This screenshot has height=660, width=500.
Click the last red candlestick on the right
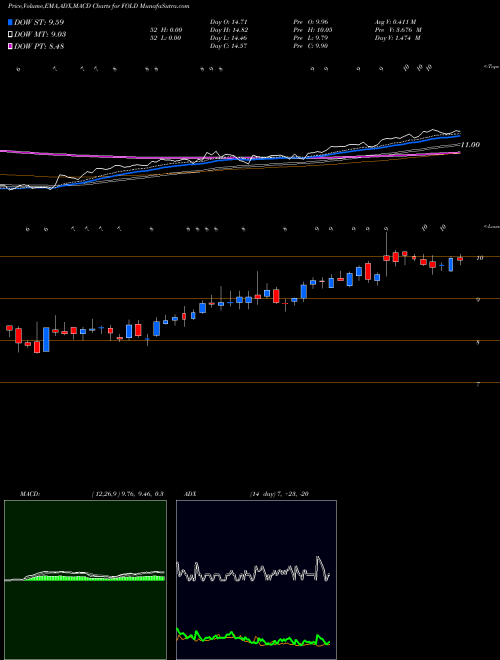(x=460, y=259)
